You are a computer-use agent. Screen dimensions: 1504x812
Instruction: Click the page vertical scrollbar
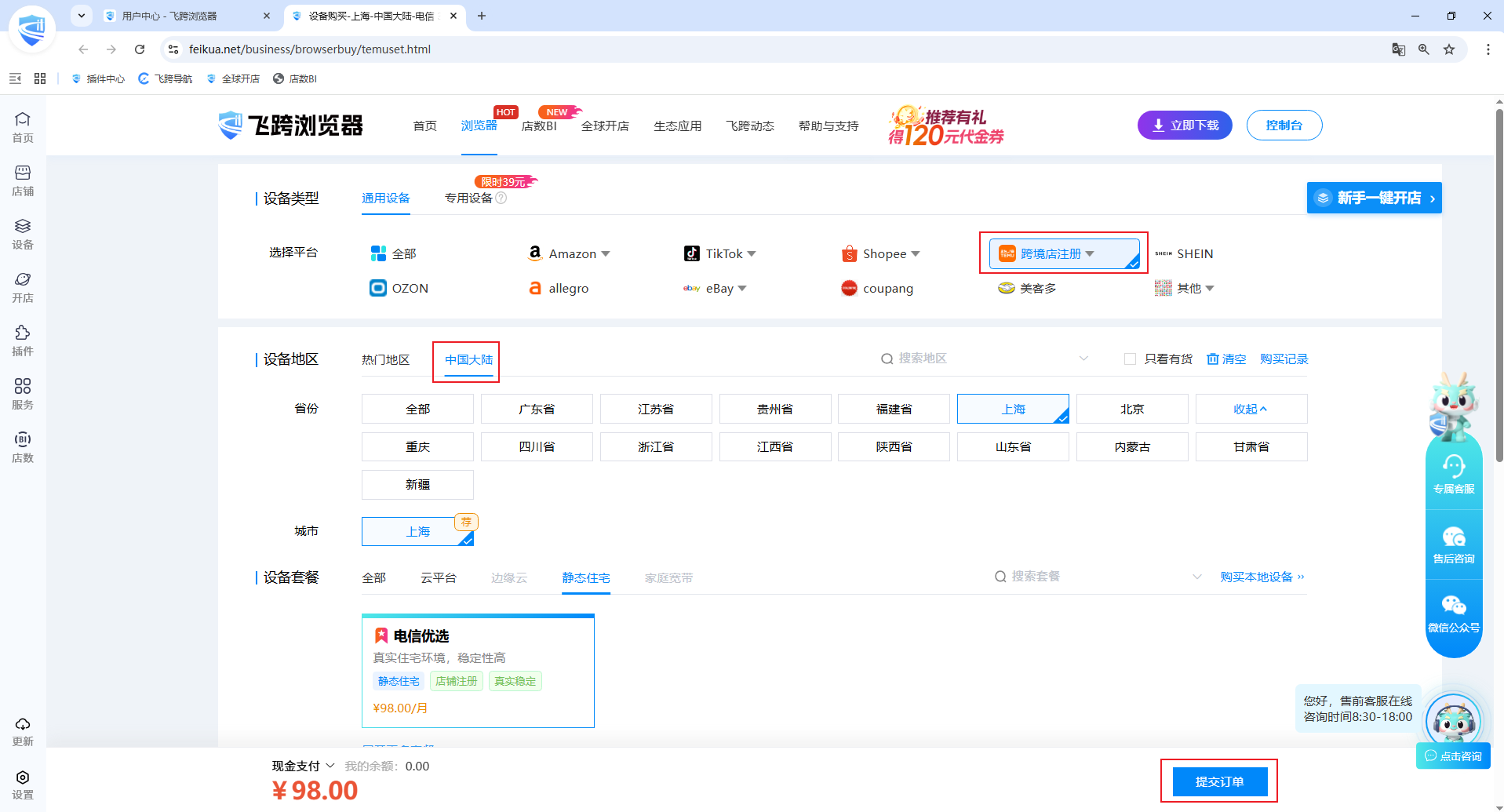tap(1499, 286)
